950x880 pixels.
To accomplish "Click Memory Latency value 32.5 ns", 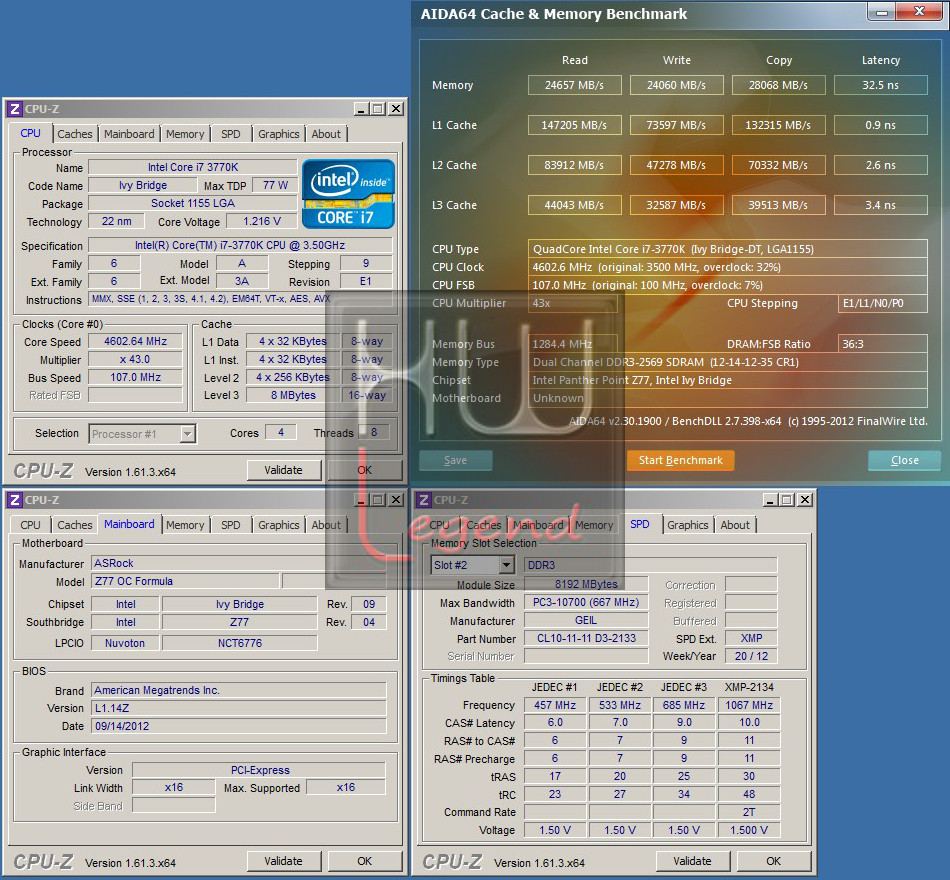I will pyautogui.click(x=880, y=85).
